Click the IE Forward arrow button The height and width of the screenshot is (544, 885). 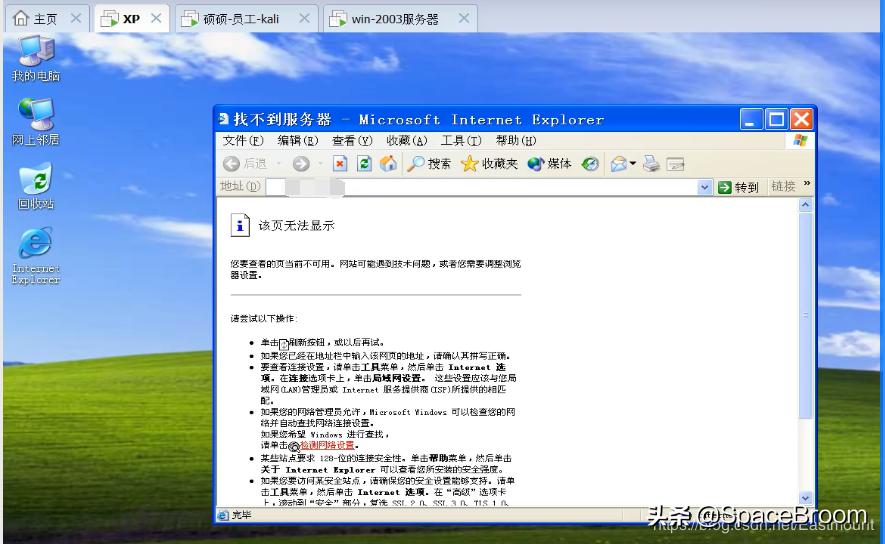pos(301,164)
